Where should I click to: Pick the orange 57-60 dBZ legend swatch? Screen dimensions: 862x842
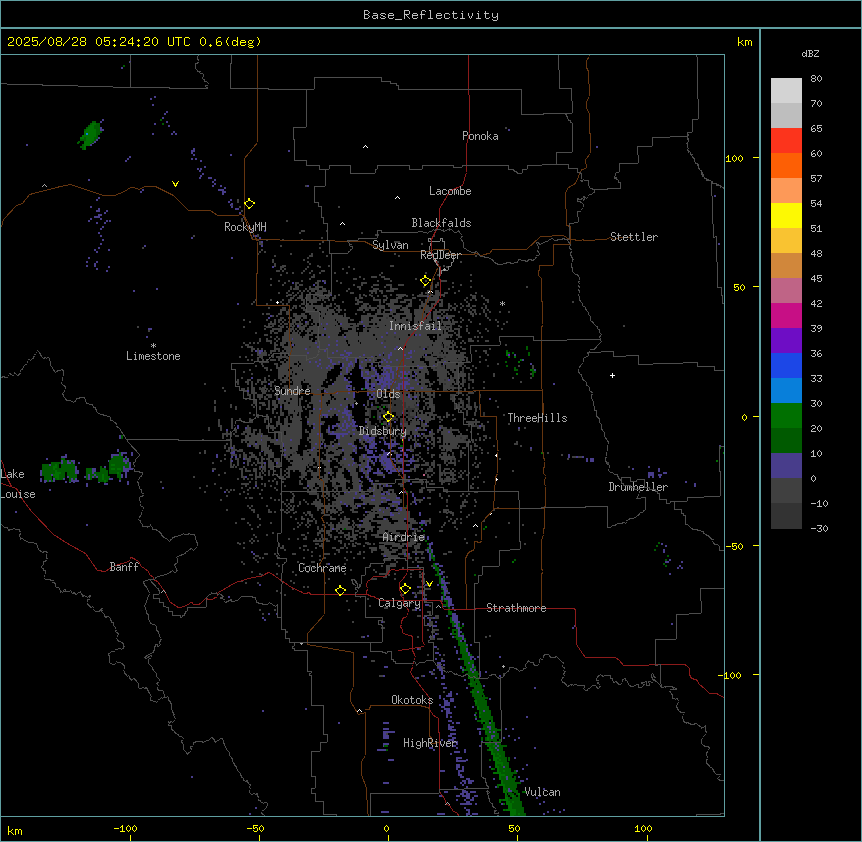[786, 165]
